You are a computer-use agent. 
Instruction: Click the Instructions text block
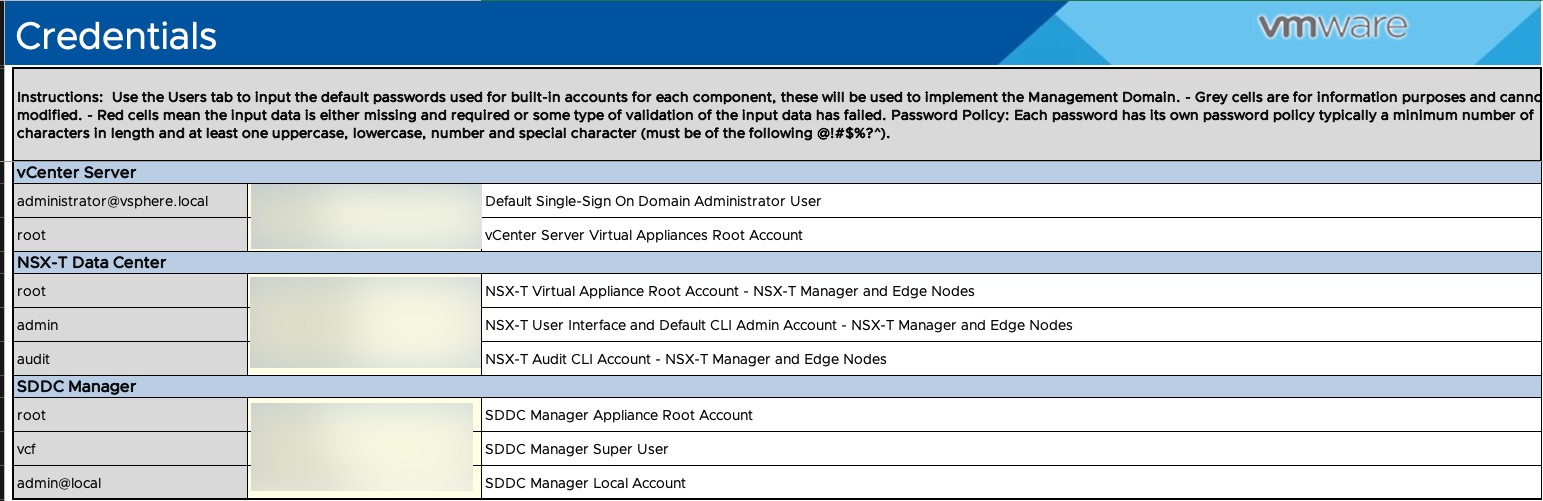point(776,114)
